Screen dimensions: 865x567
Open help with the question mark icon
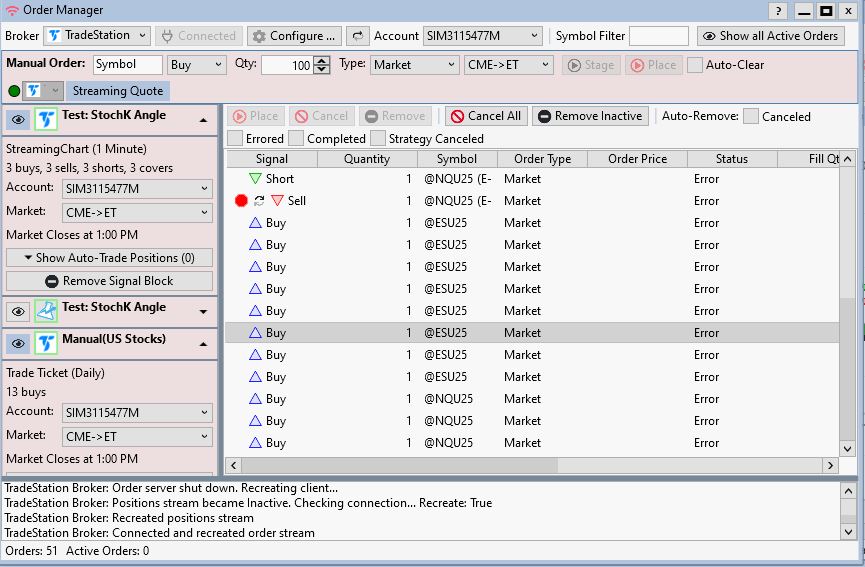coord(779,11)
